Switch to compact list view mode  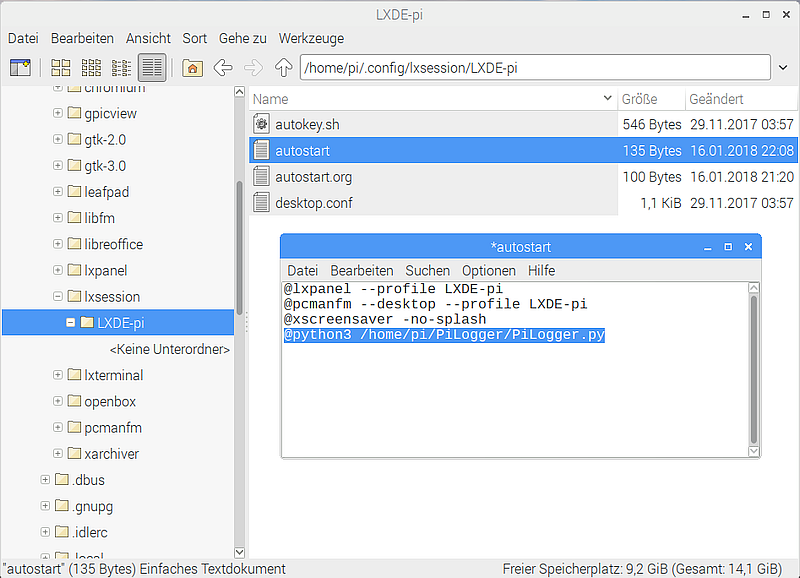point(121,68)
